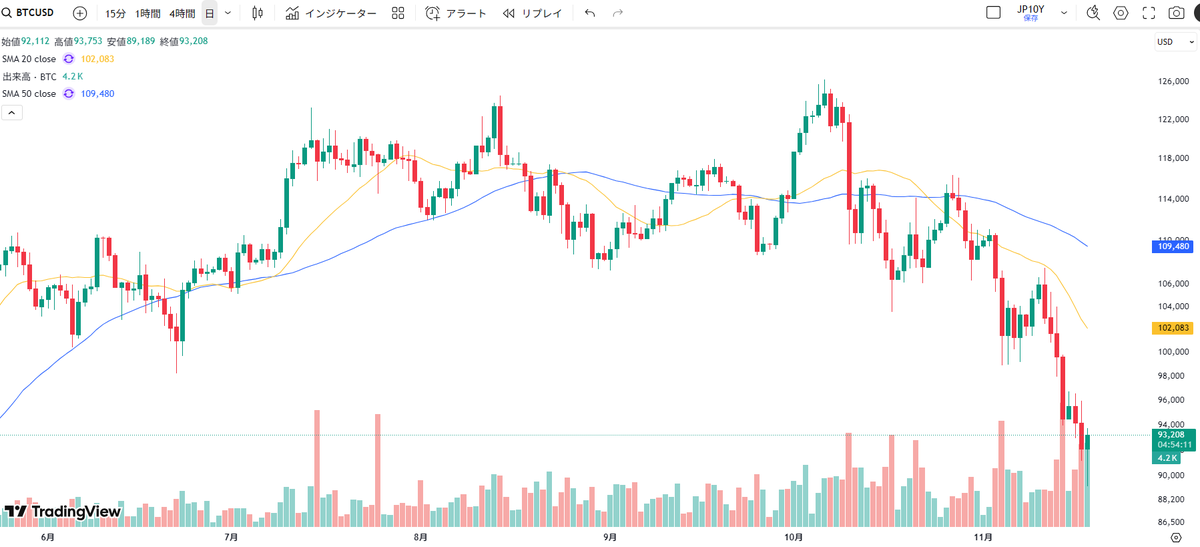Take a chart snapshot with camera icon

pos(1177,13)
